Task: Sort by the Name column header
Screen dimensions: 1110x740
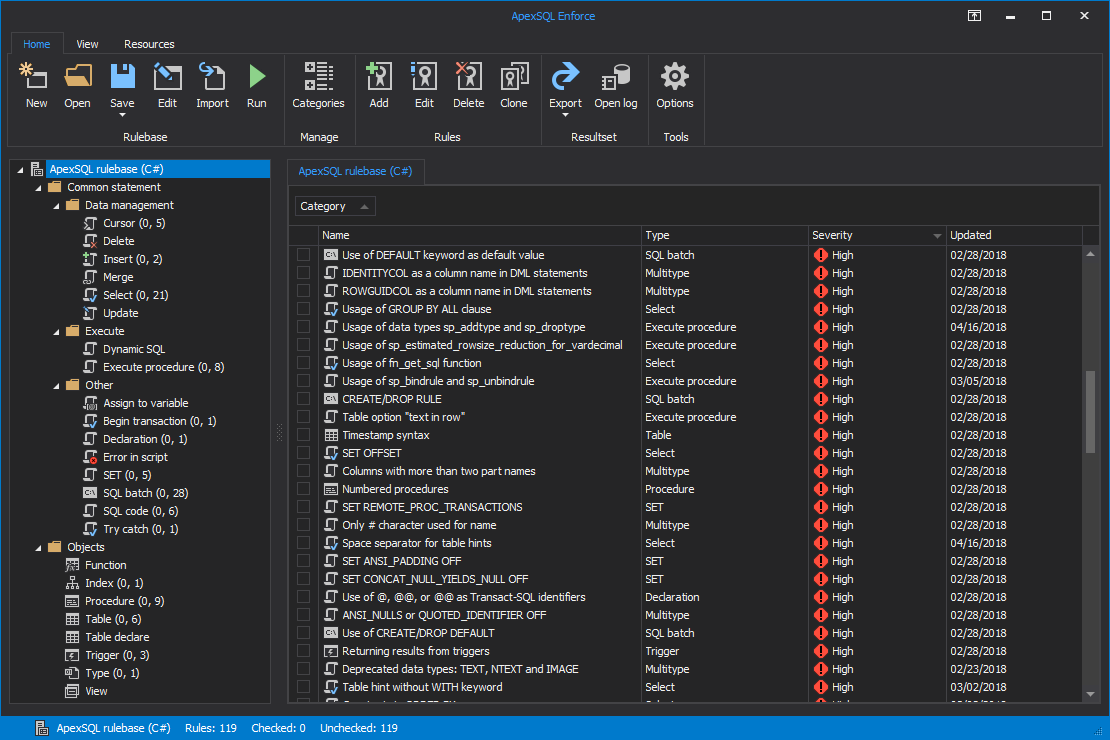Action: (x=479, y=235)
